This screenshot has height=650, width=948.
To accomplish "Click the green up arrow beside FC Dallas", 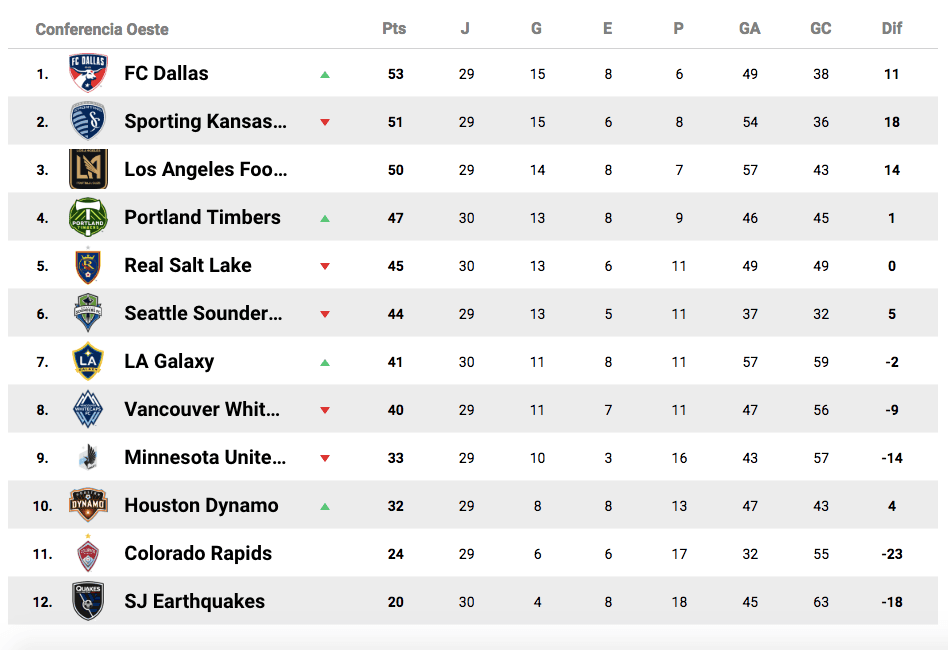I will tap(325, 74).
